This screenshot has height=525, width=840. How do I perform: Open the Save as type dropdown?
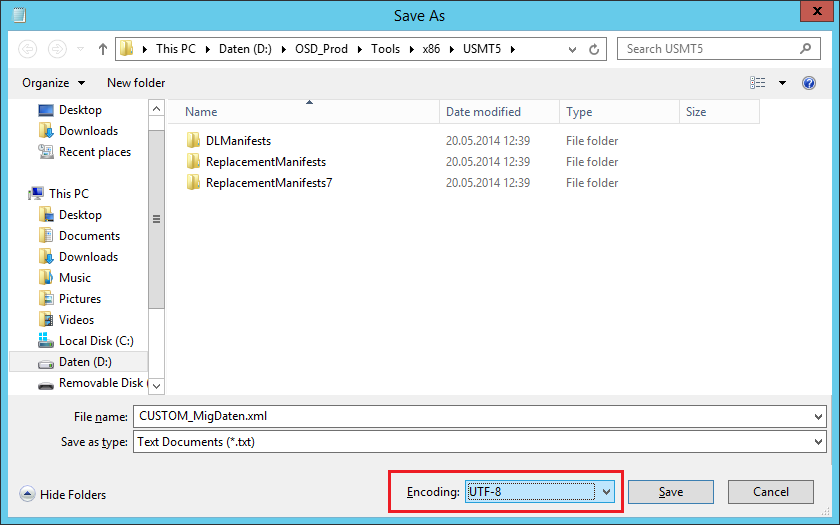819,441
